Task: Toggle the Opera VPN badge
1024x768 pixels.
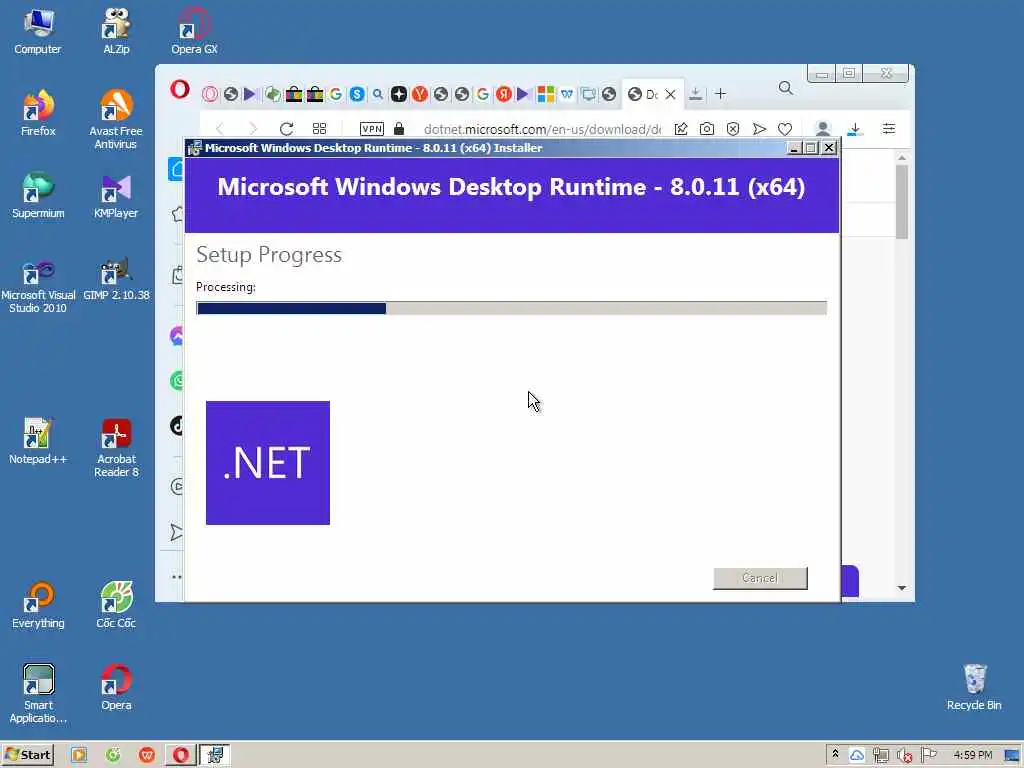Action: click(372, 129)
